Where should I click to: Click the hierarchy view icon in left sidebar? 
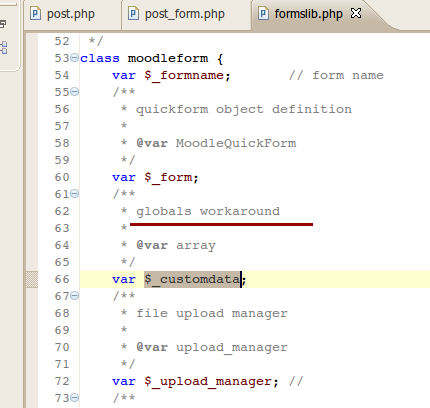click(4, 47)
